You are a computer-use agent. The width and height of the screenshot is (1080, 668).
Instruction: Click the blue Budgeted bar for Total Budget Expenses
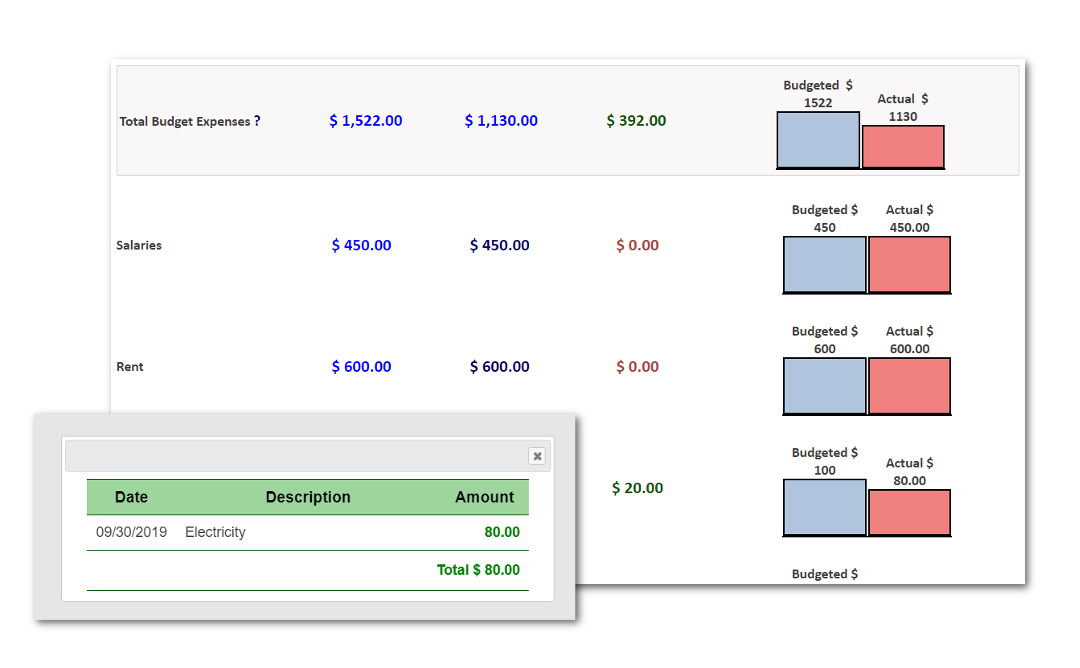(x=818, y=140)
